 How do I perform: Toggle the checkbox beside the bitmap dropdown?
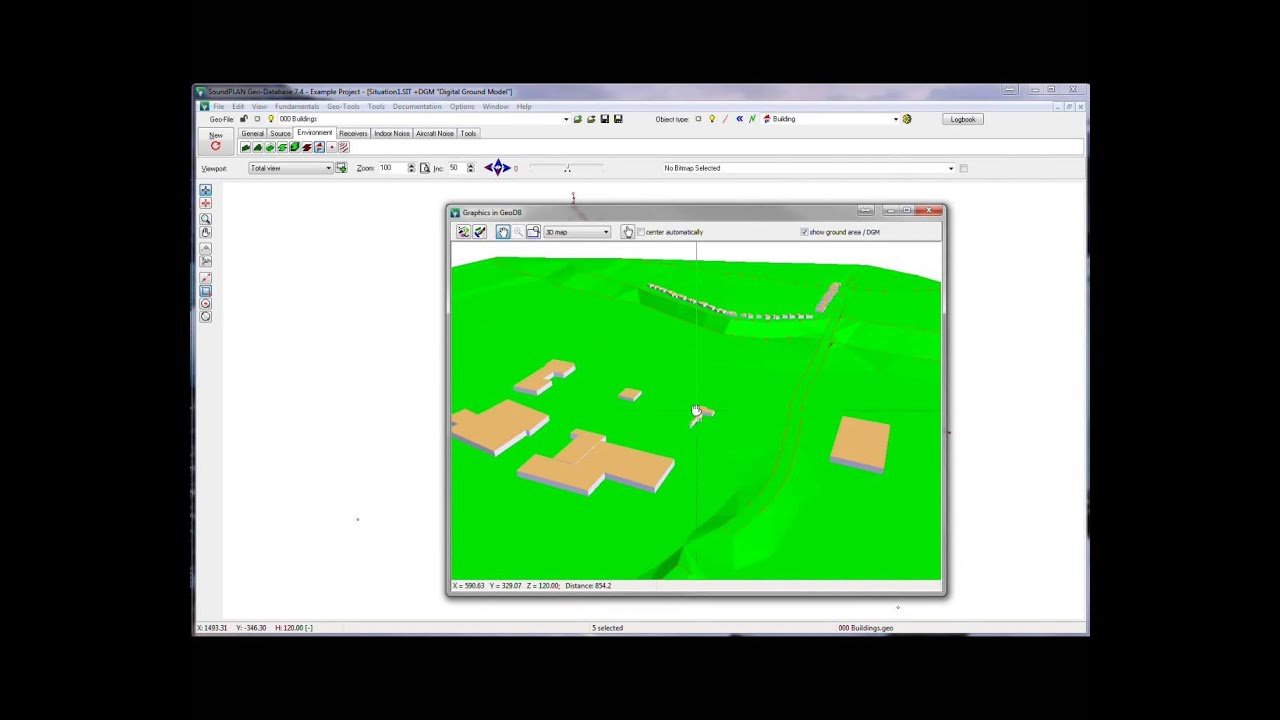(964, 168)
